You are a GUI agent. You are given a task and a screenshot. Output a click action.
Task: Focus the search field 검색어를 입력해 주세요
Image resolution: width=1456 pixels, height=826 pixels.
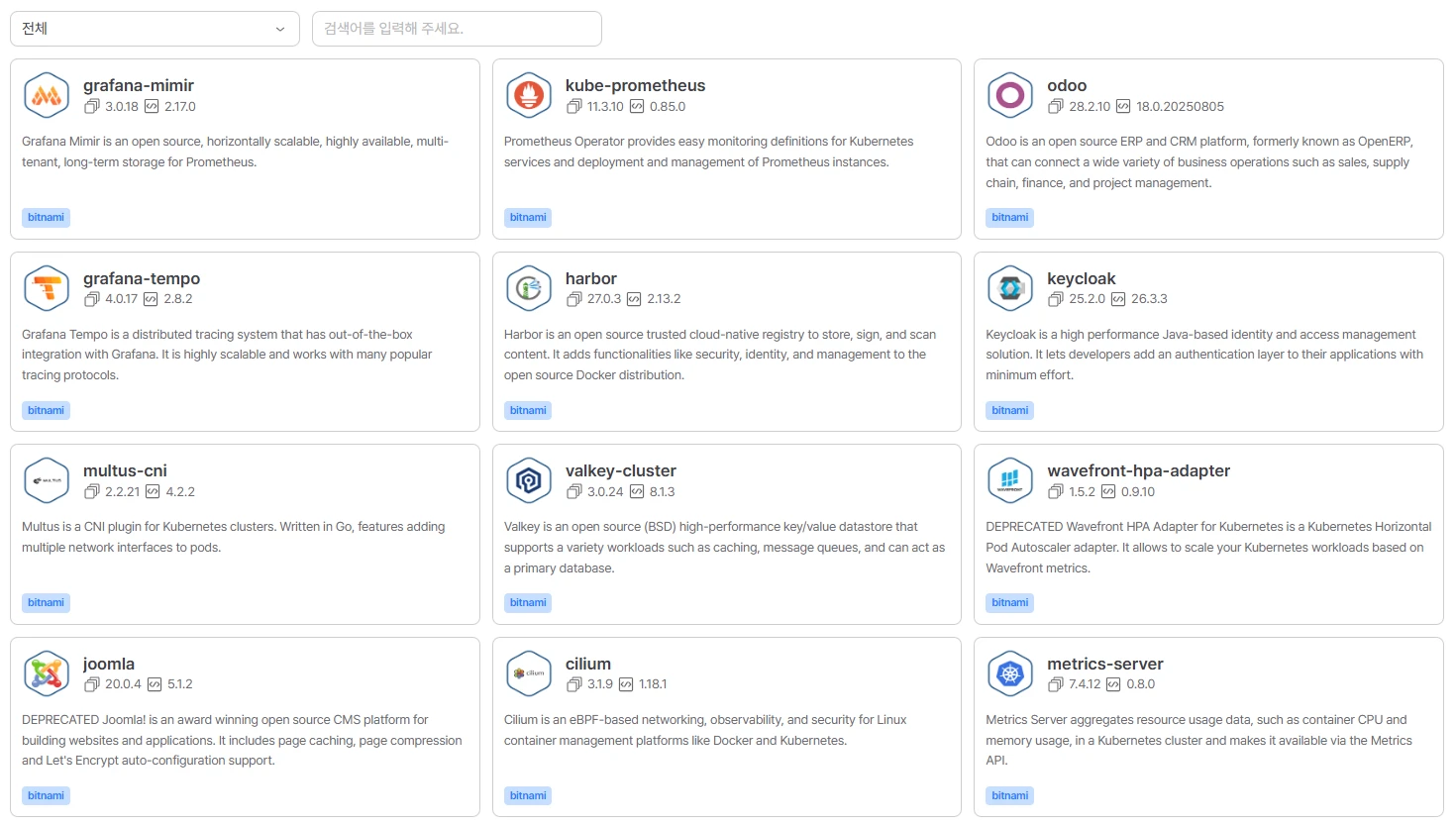coord(457,29)
